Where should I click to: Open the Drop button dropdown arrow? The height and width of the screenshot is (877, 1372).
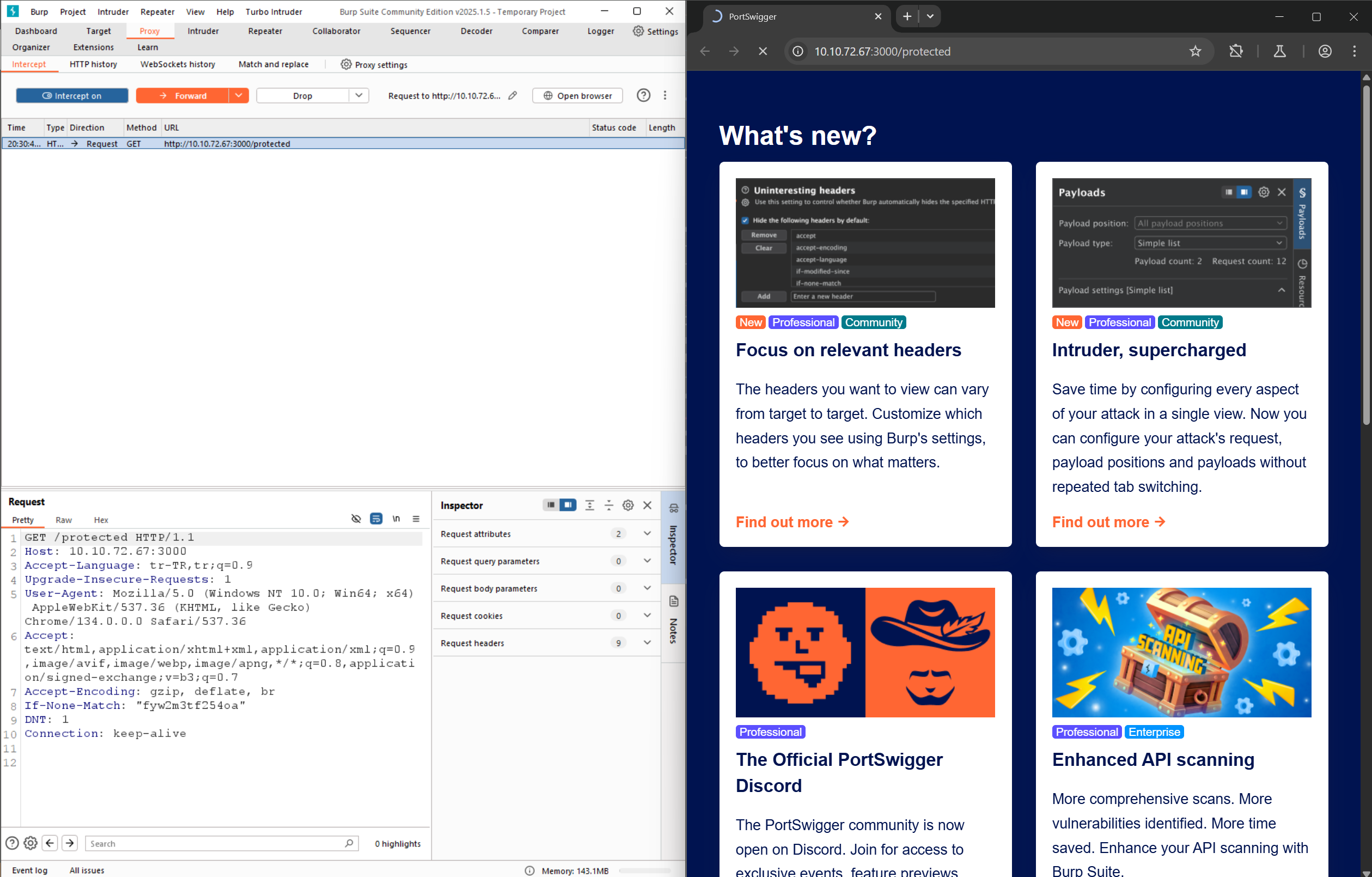point(359,95)
